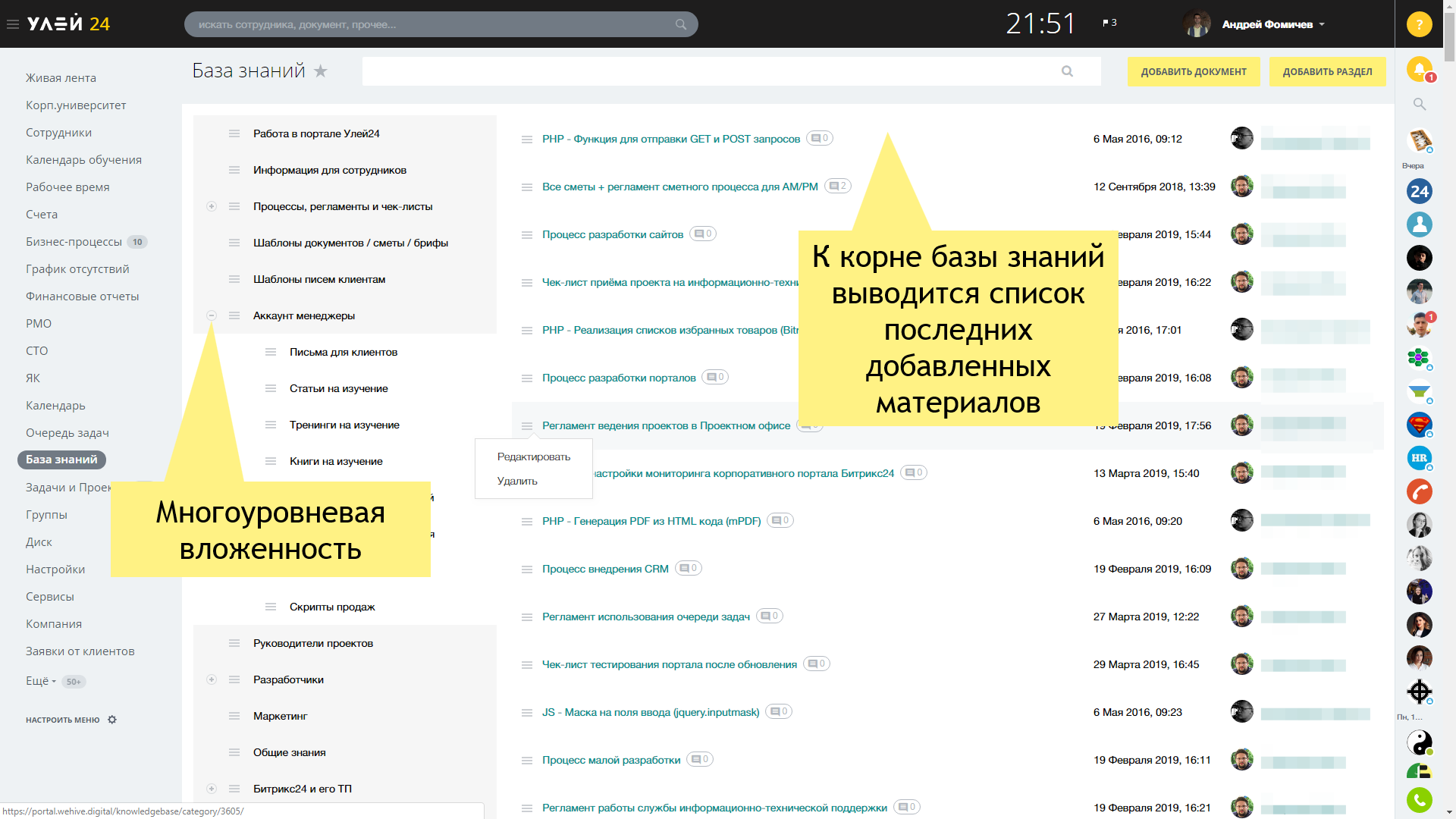Click the search icon in База знаний header
This screenshot has width=1456, height=819.
[x=1067, y=71]
